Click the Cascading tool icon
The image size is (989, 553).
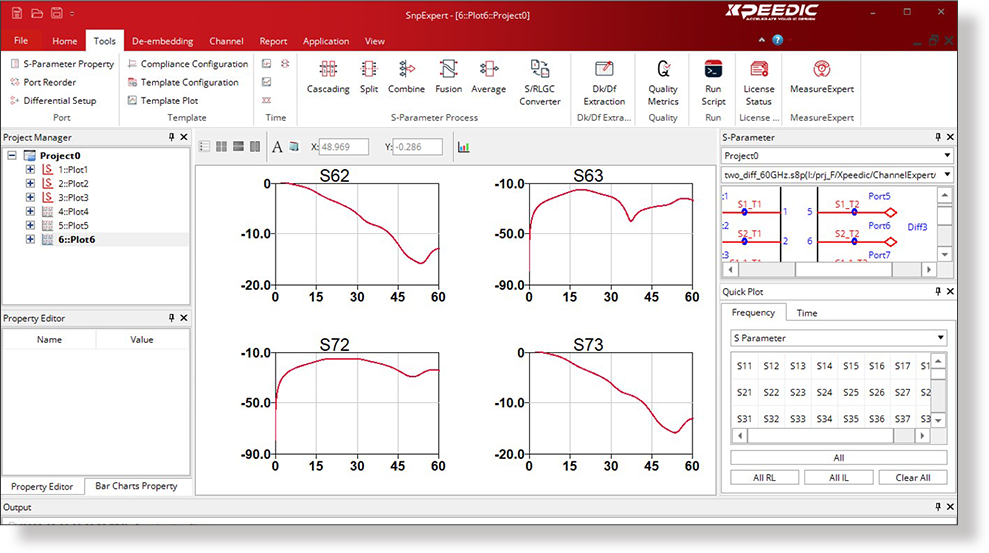(327, 69)
